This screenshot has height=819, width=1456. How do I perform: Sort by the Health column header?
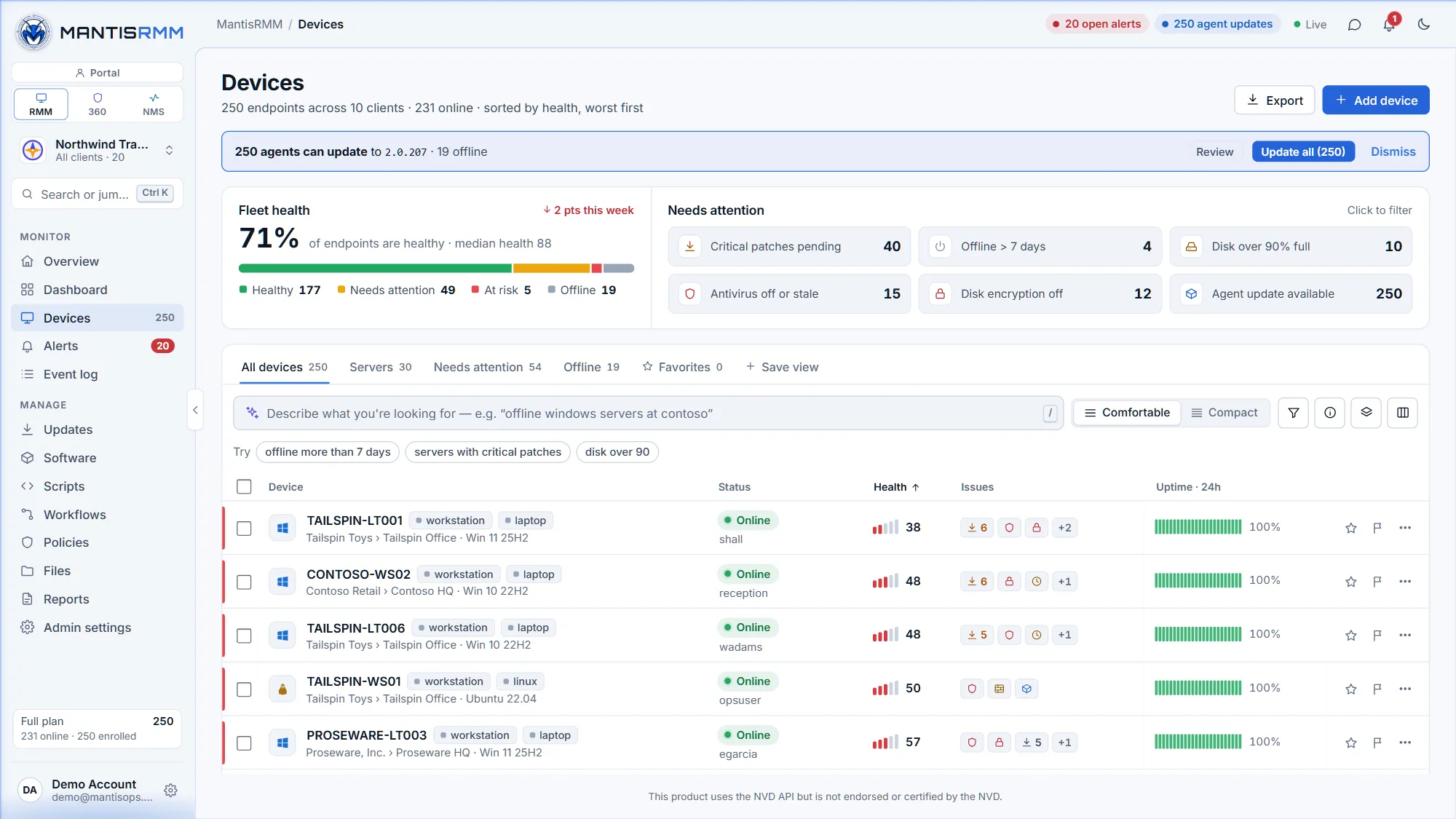[x=896, y=487]
